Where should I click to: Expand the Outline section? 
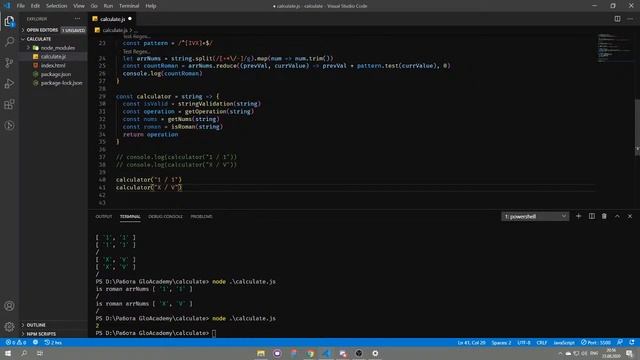click(53, 325)
